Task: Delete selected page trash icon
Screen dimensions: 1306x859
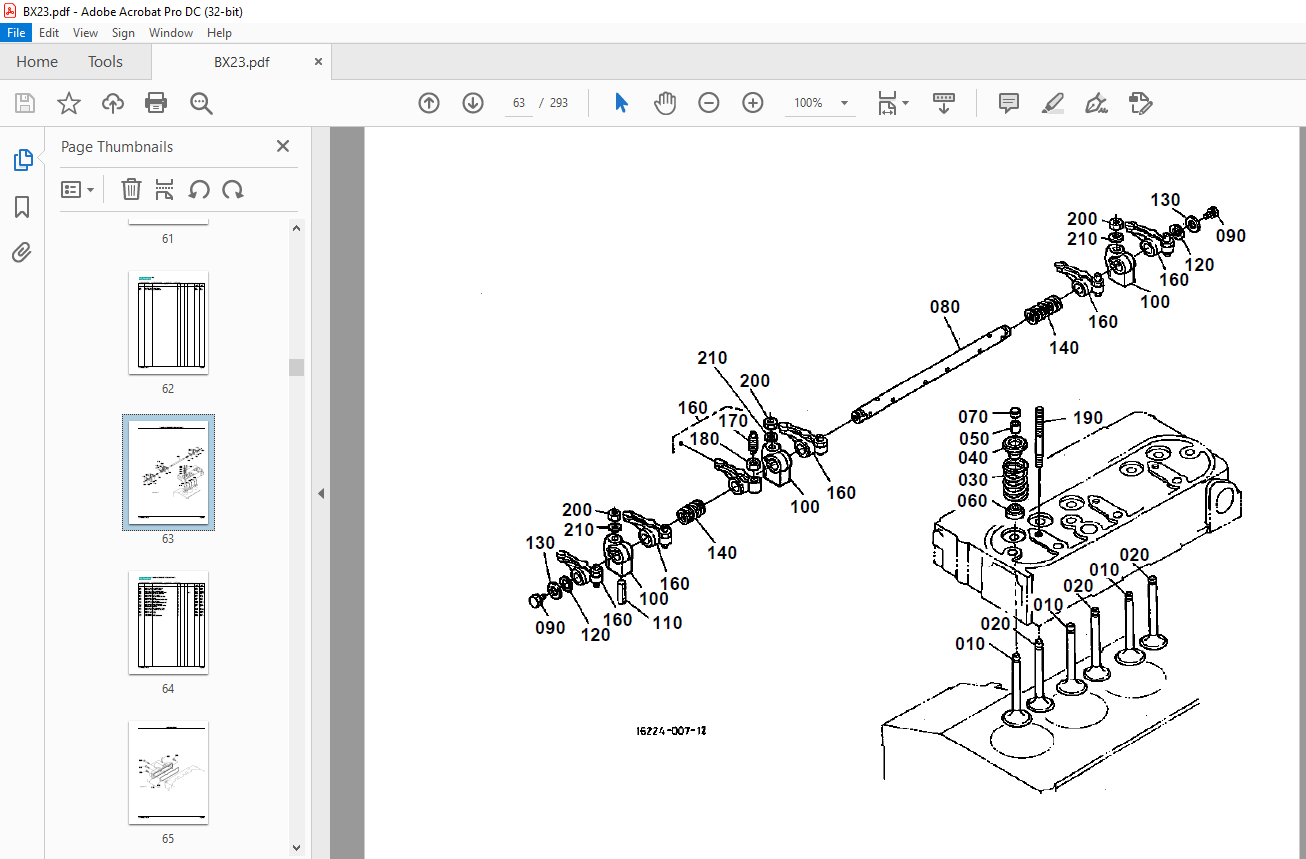Action: pos(131,189)
